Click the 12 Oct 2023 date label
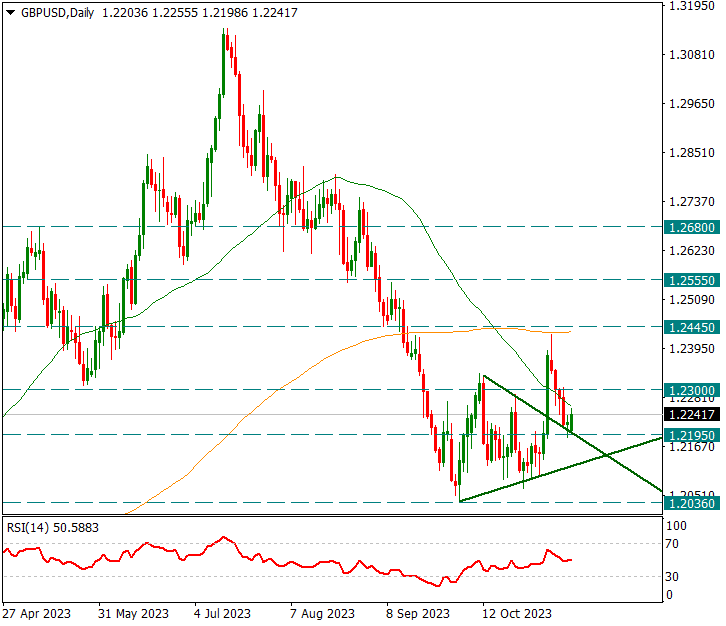The image size is (726, 626). point(517,613)
